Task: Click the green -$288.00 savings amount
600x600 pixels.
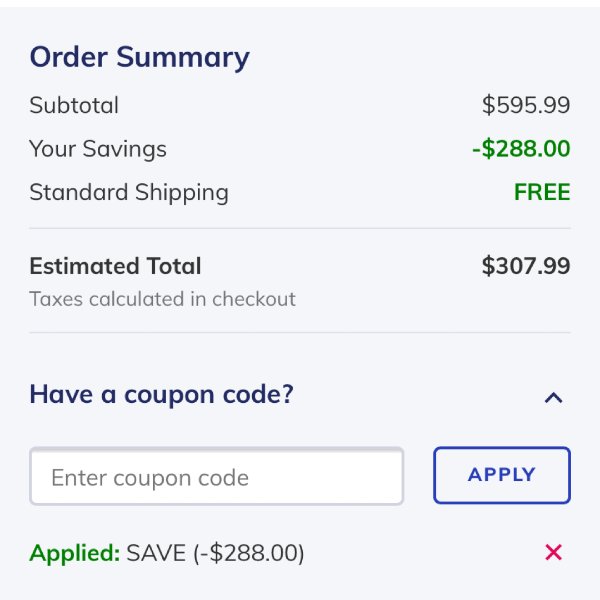Action: click(x=521, y=149)
